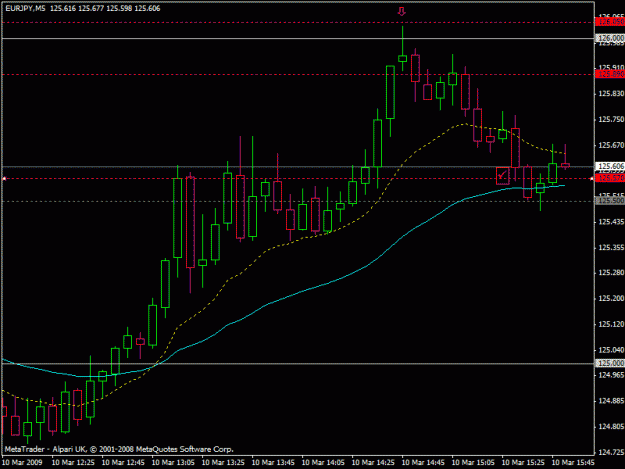Click the 124.965 price axis value
This screenshot has width=625, height=469.
tap(611, 375)
